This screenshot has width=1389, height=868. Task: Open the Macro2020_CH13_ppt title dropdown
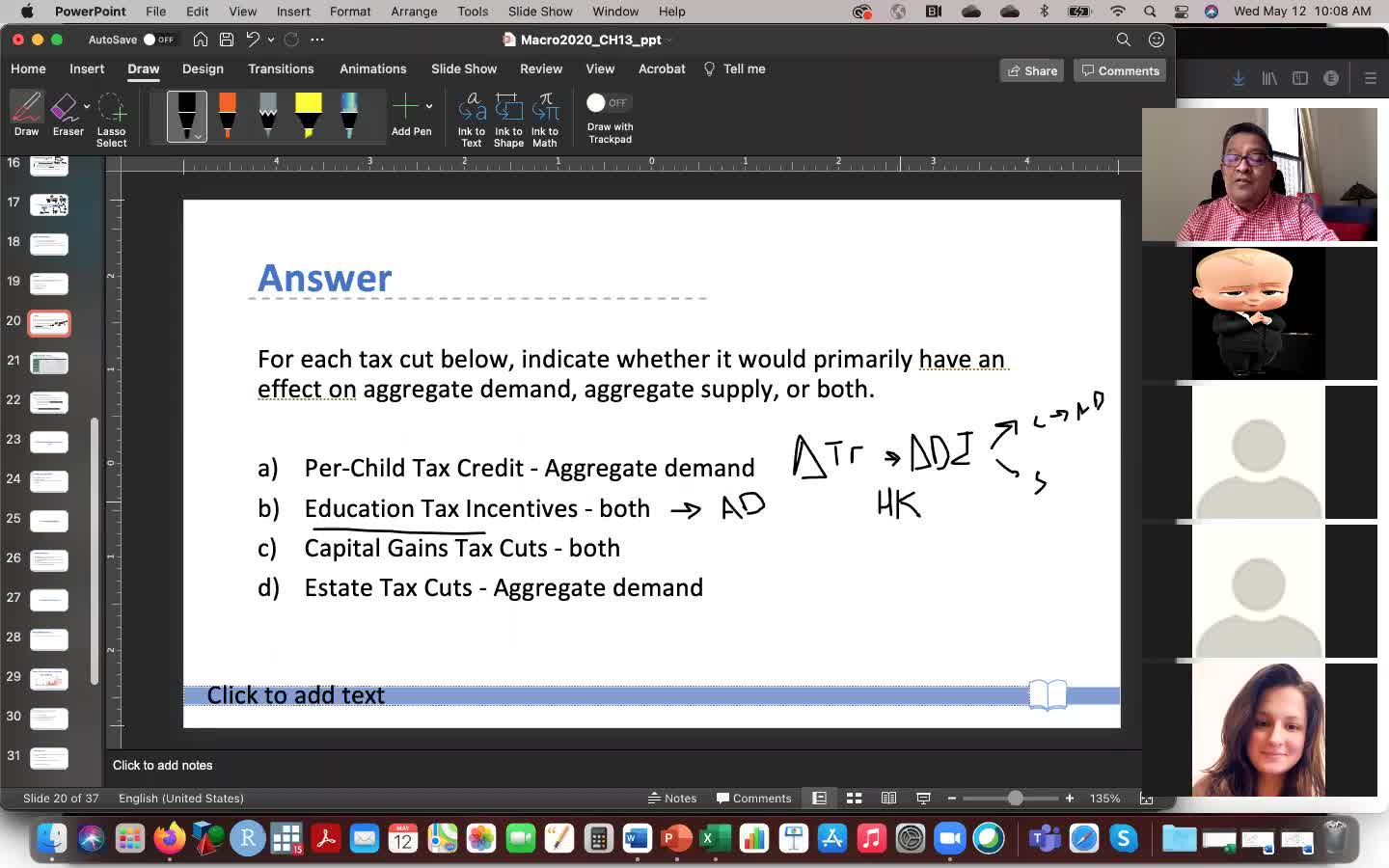(x=669, y=40)
